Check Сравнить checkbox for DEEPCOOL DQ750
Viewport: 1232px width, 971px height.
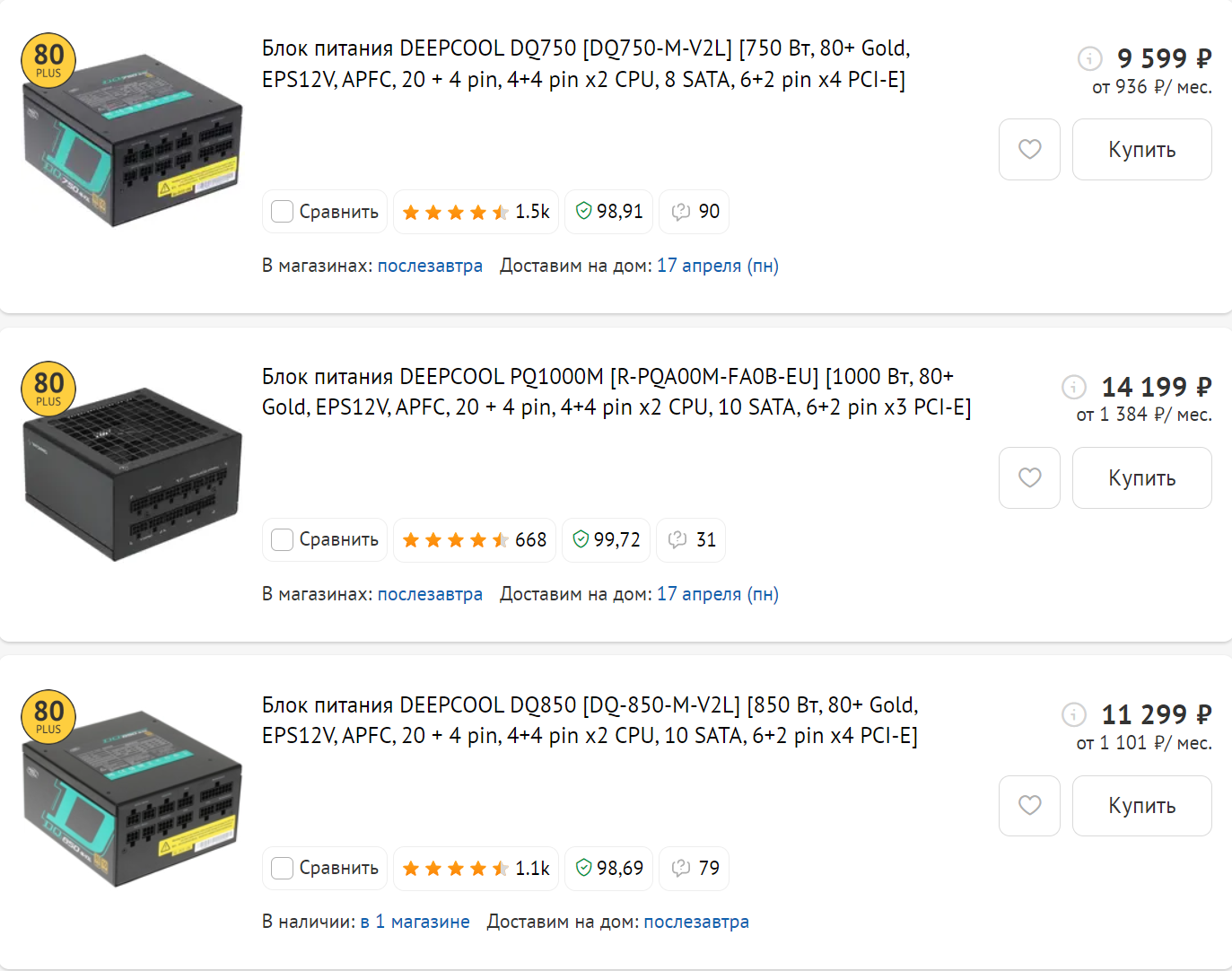[283, 212]
